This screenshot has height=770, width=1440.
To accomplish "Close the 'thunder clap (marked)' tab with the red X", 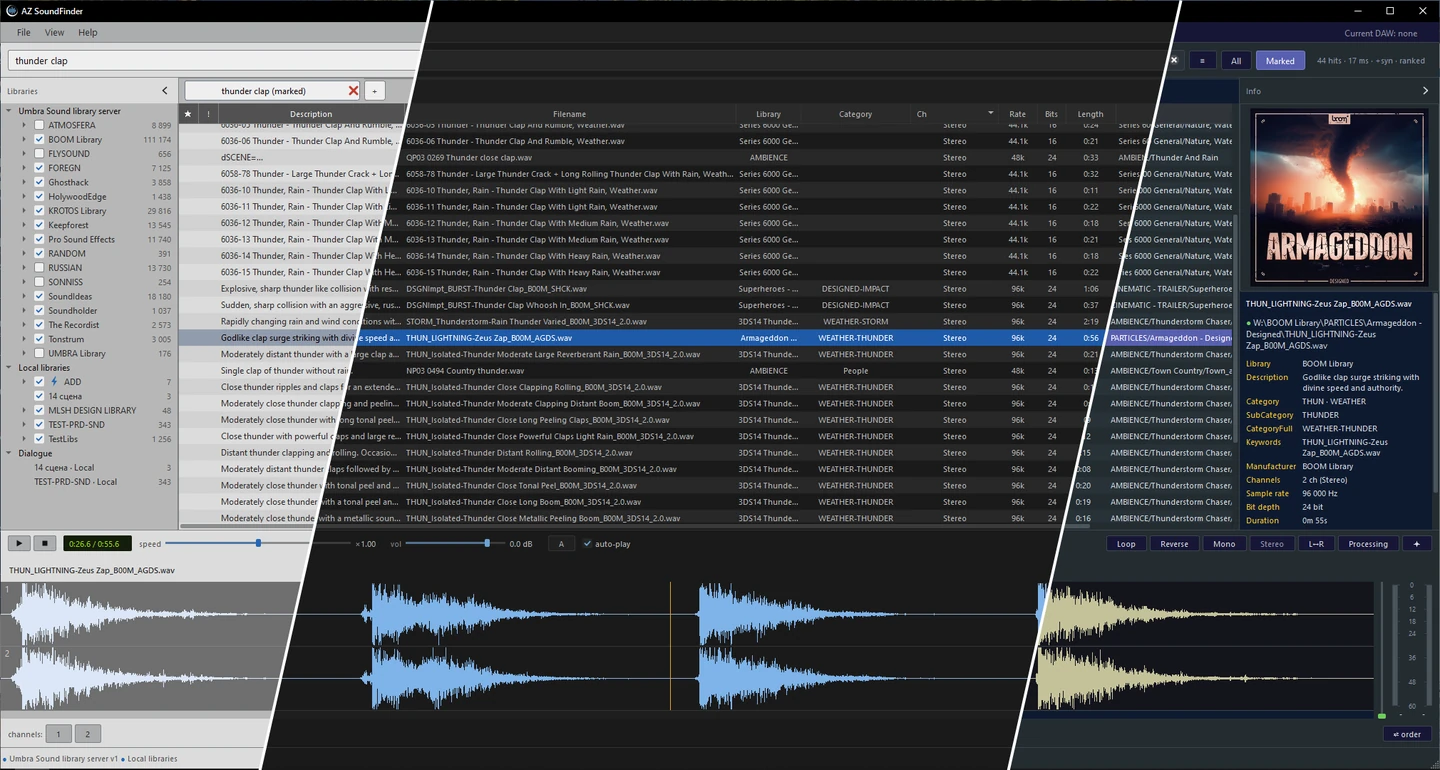I will (x=353, y=91).
